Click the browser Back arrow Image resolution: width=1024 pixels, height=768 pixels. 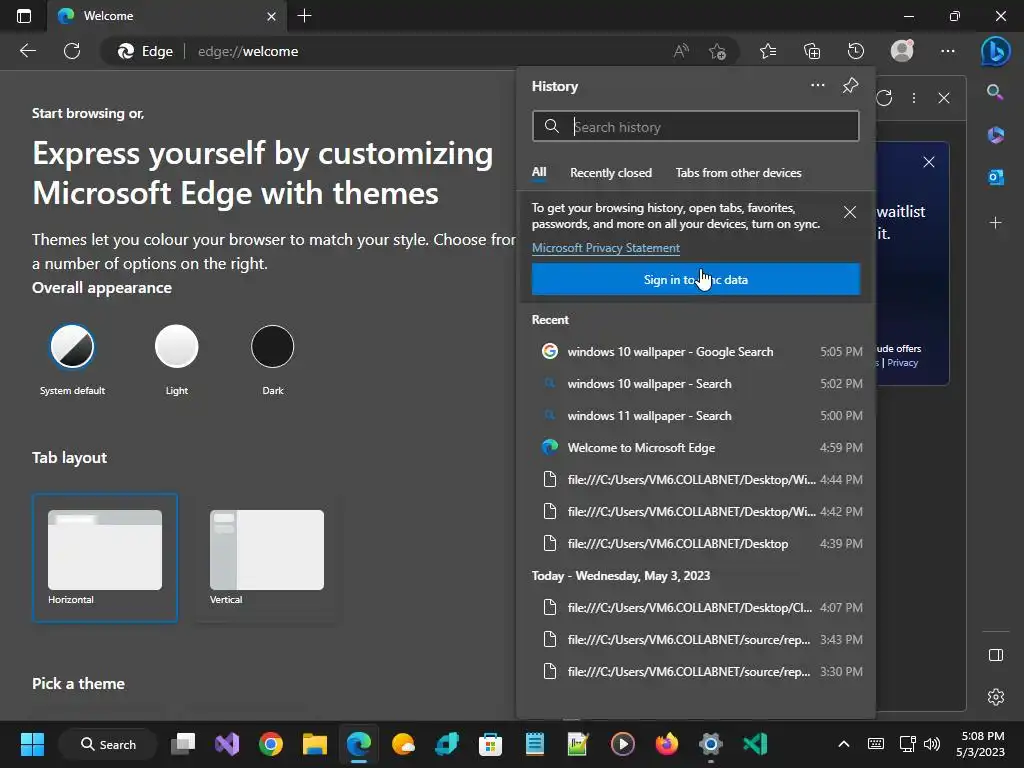tap(28, 51)
